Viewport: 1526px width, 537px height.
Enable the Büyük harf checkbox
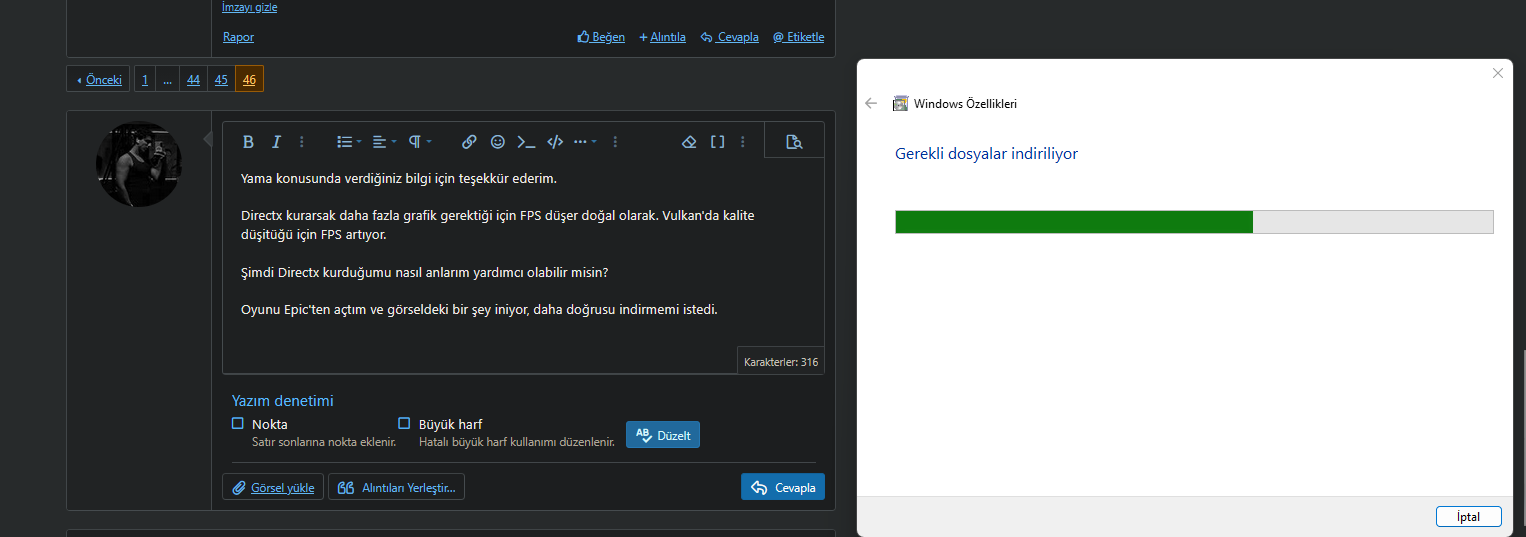pyautogui.click(x=404, y=424)
